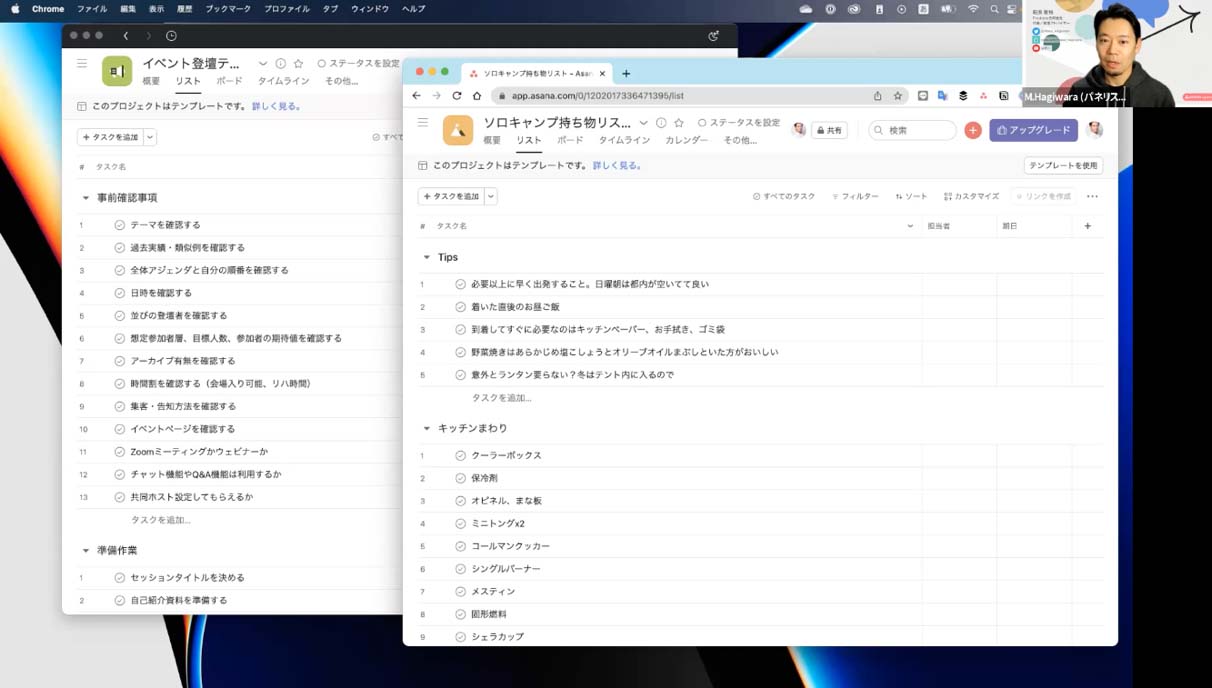The image size is (1212, 688).
Task: Click the red plus quick-add button
Action: (973, 130)
